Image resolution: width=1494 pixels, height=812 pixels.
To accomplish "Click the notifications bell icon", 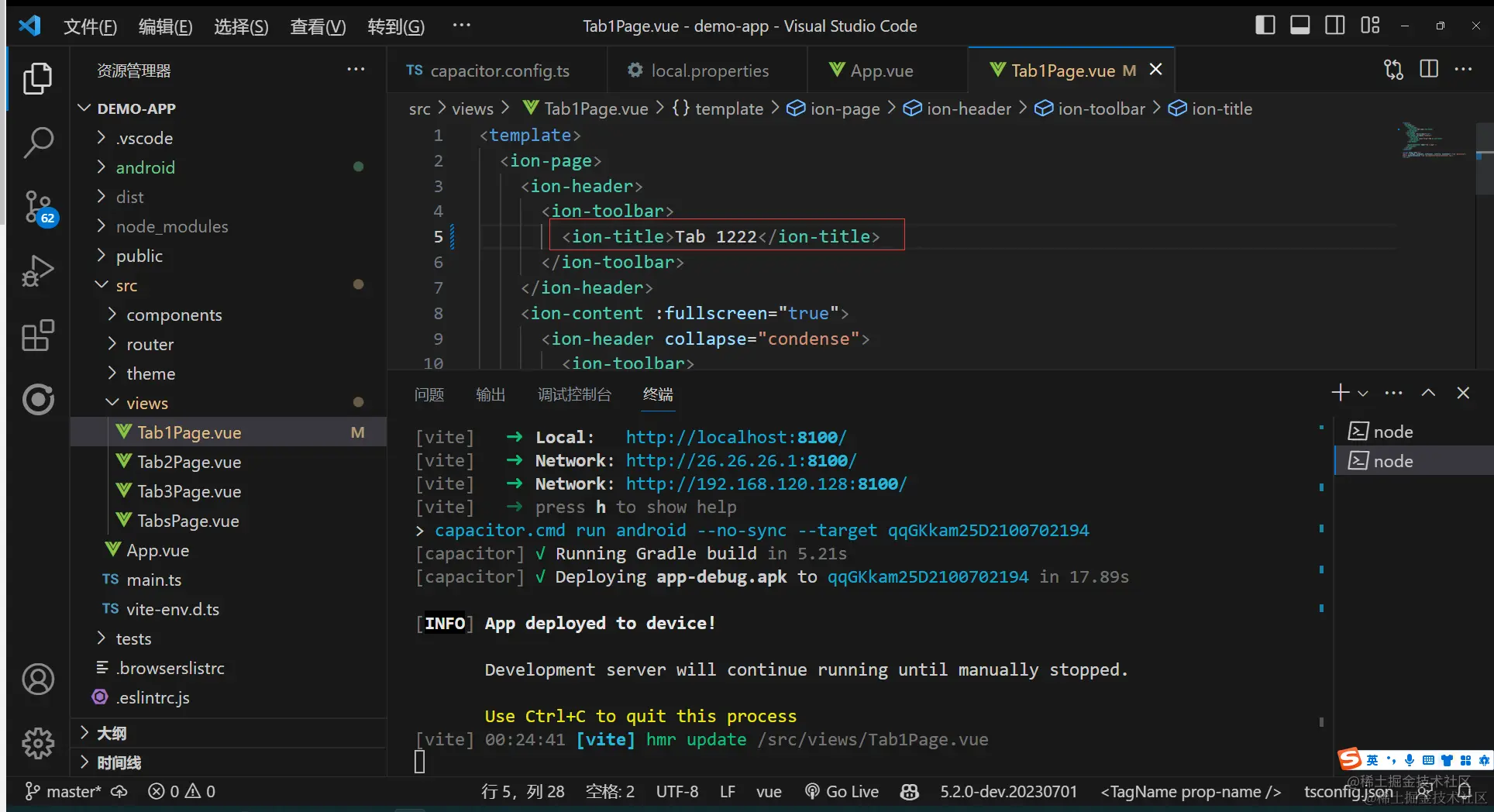I will click(1465, 791).
